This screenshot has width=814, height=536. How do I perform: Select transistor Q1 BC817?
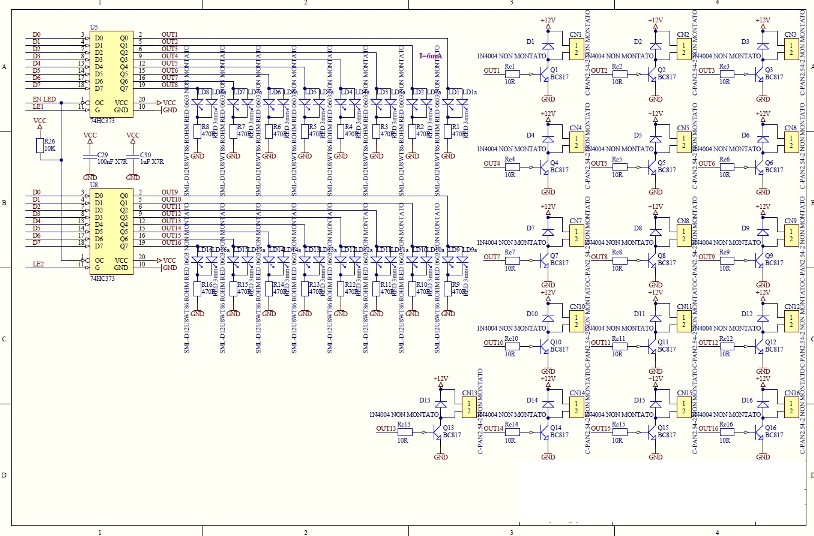coord(545,74)
